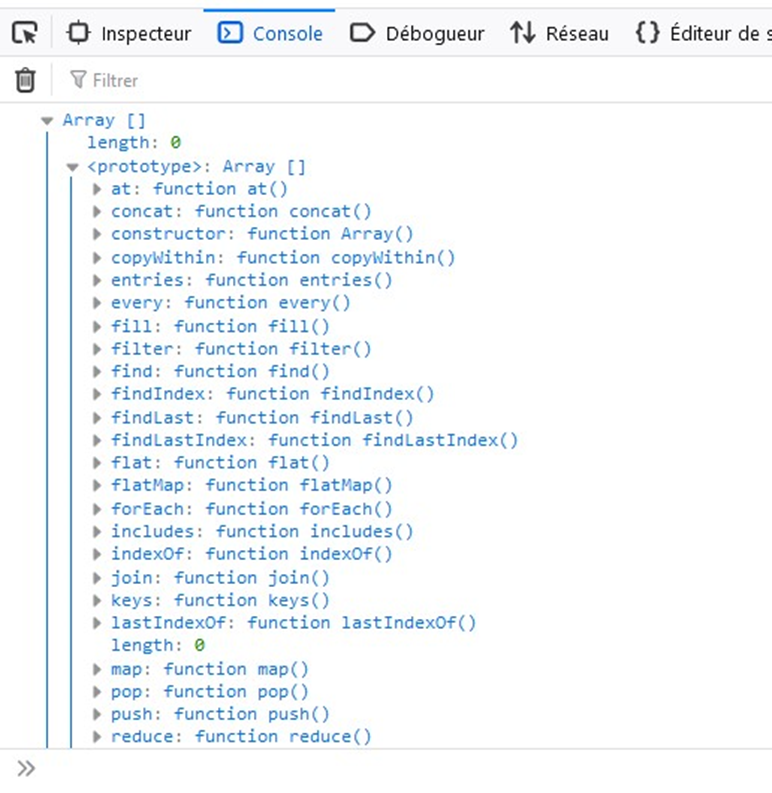The height and width of the screenshot is (793, 772).
Task: Select prototype's 'length: 0' row below lastIndexOf
Action: point(158,646)
